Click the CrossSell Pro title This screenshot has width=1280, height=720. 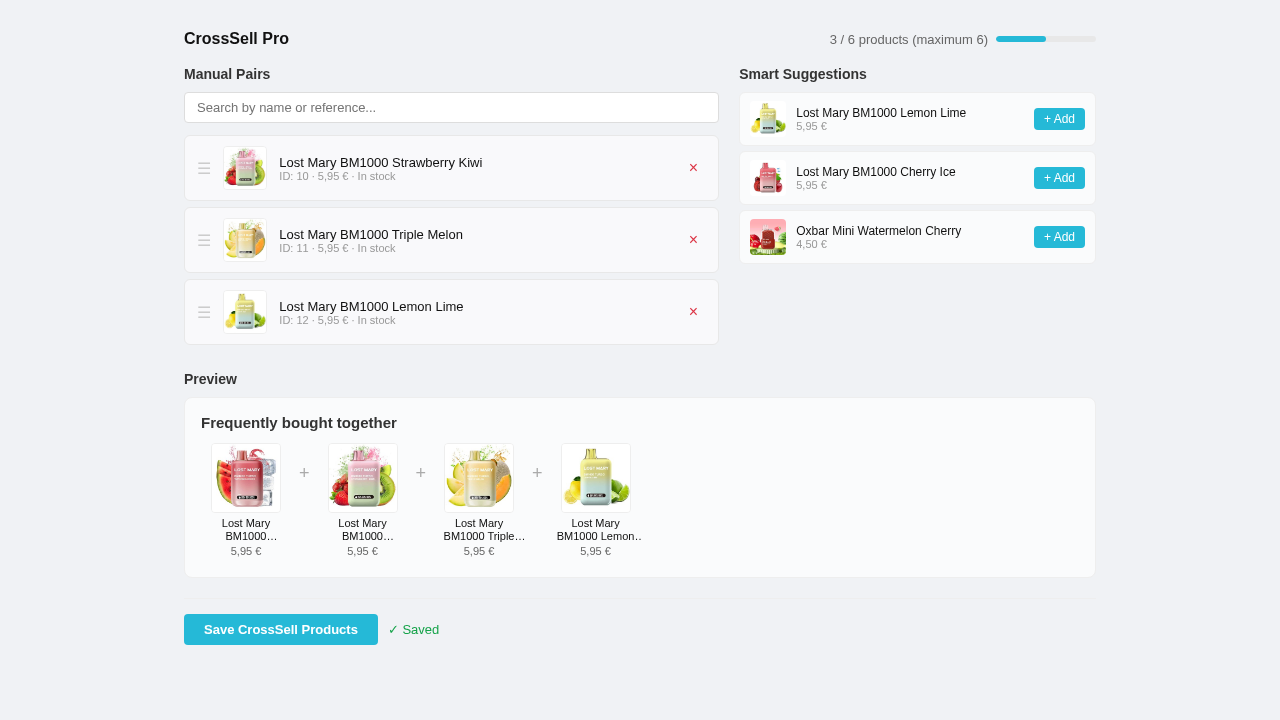point(236,39)
